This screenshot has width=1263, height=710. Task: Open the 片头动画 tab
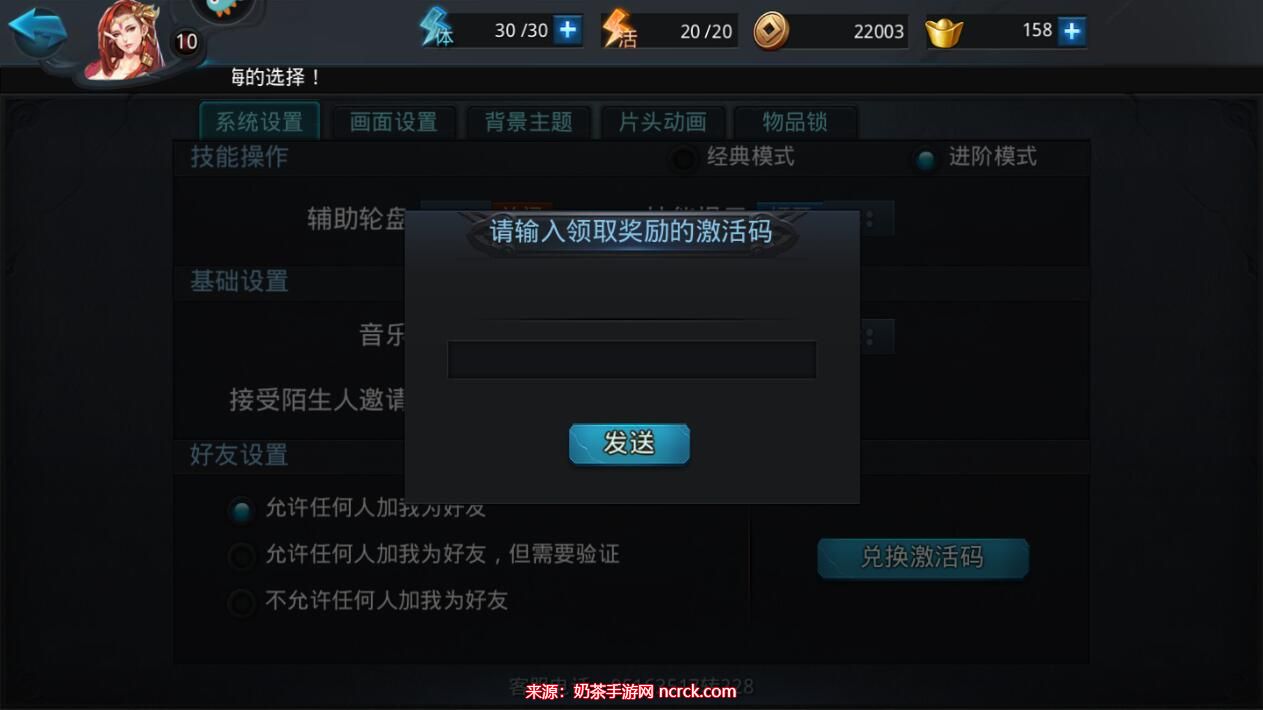coord(662,122)
